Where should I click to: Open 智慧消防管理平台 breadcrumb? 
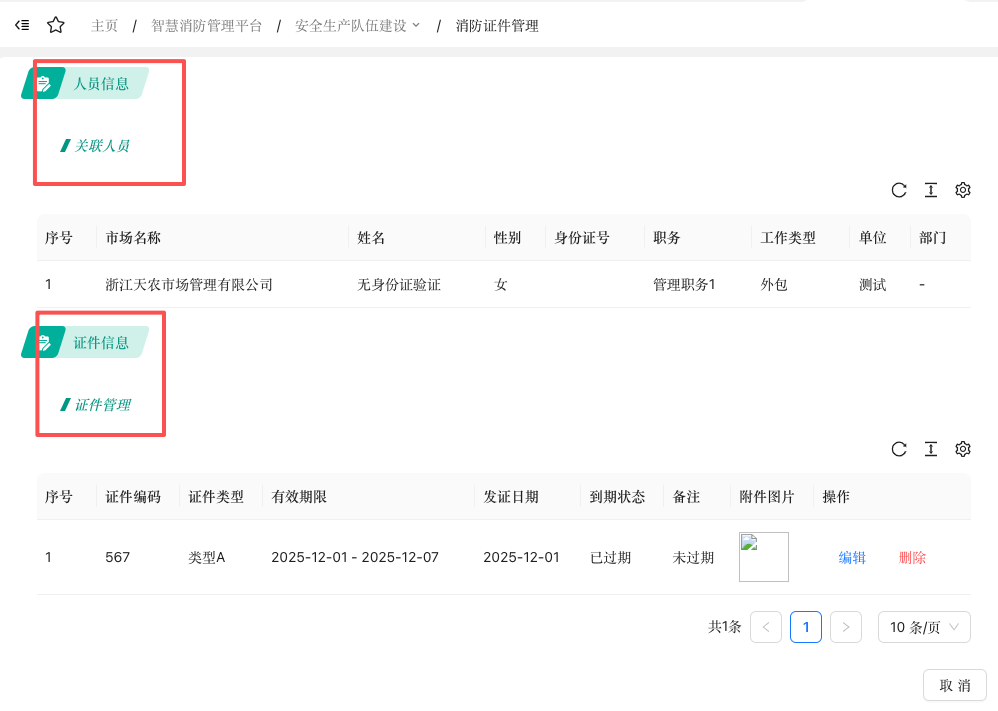pos(206,25)
